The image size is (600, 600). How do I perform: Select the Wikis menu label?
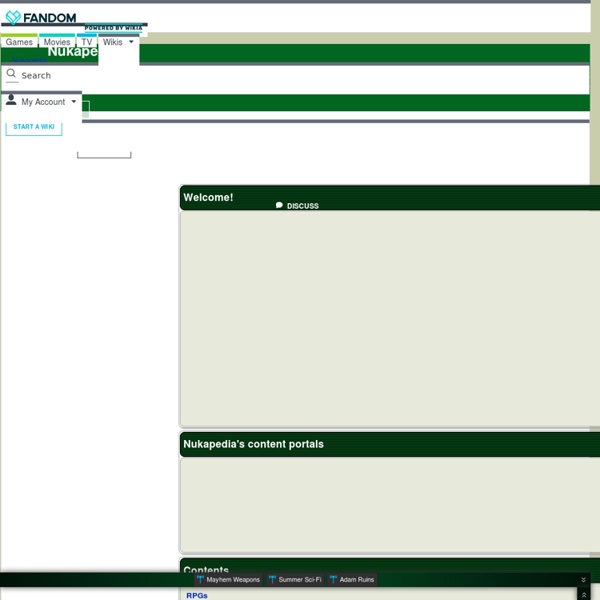[x=112, y=42]
